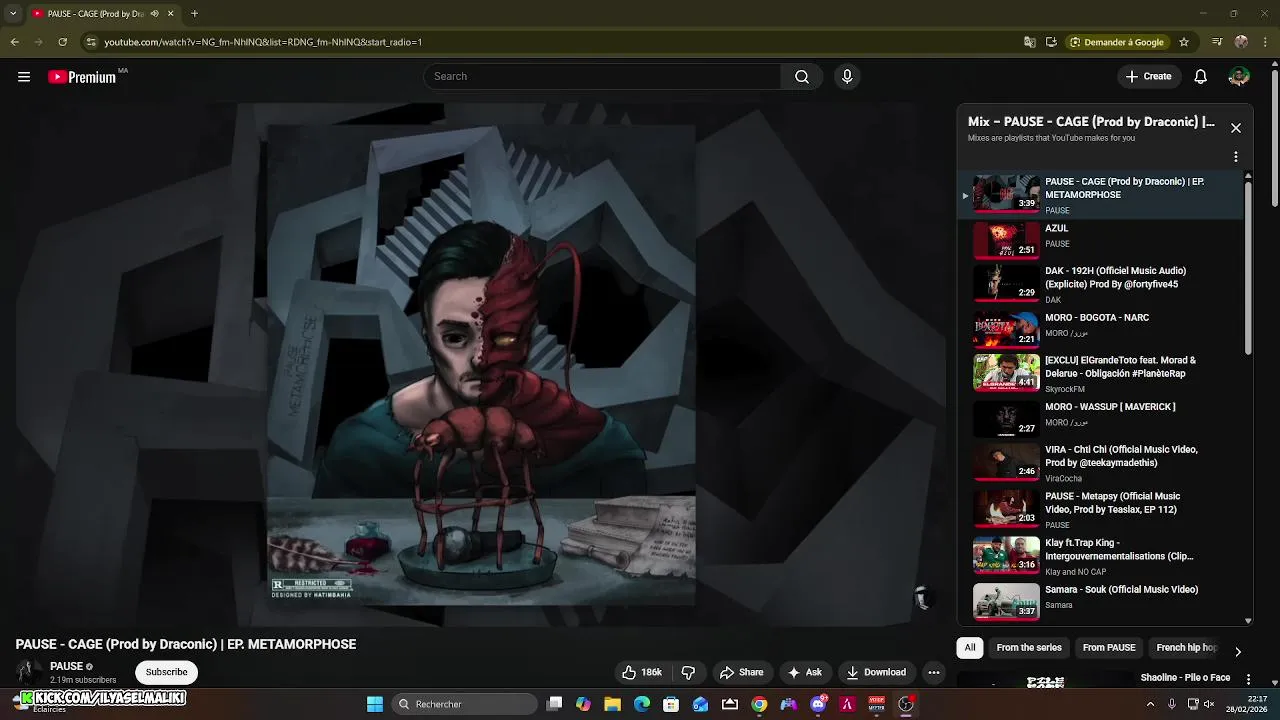Image resolution: width=1280 pixels, height=720 pixels.
Task: Play AZUL from the mix
Action: tap(1100, 240)
